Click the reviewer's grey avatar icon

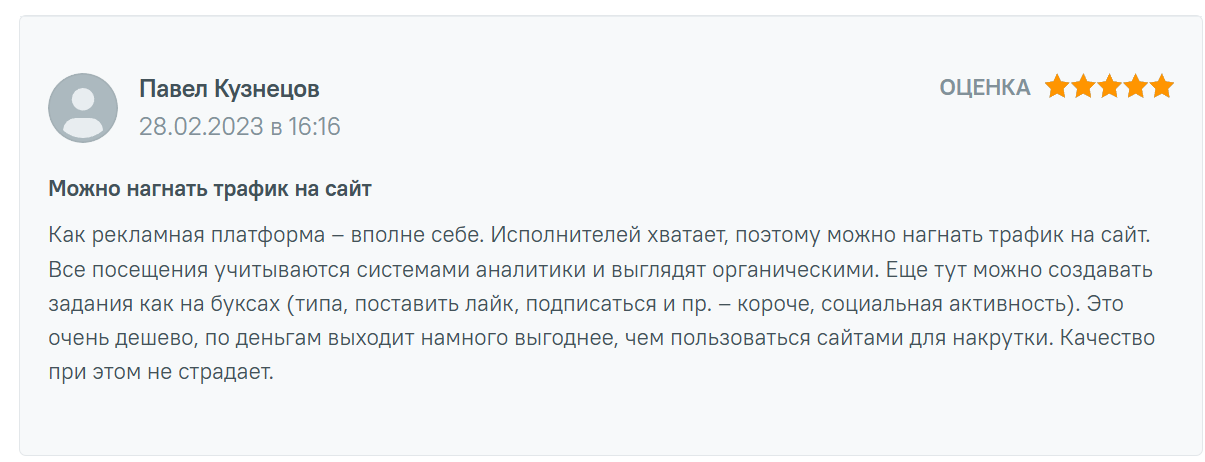click(83, 107)
